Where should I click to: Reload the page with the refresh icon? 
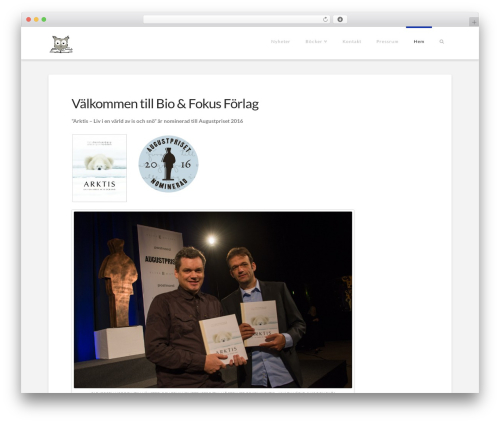(x=325, y=19)
